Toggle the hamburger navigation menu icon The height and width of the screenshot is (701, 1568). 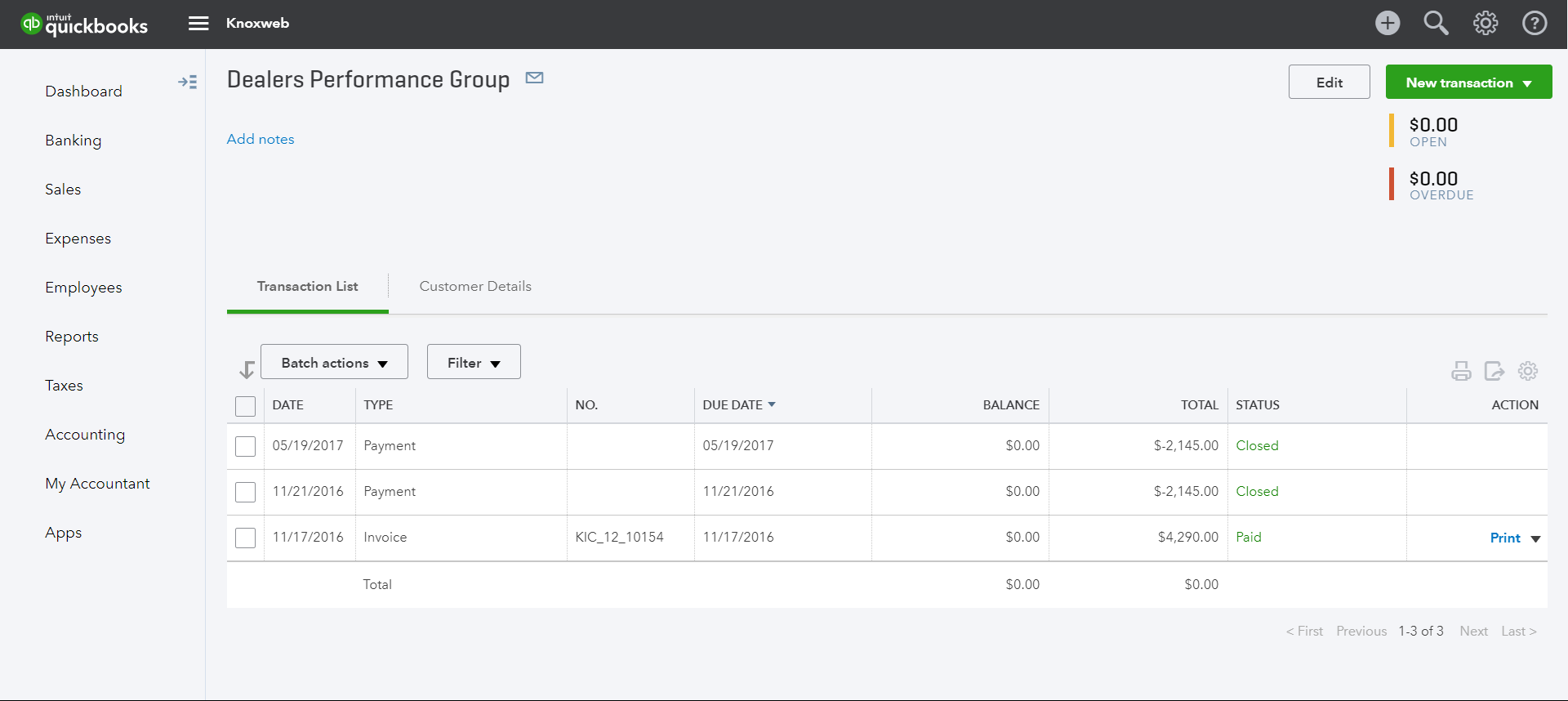pos(198,23)
